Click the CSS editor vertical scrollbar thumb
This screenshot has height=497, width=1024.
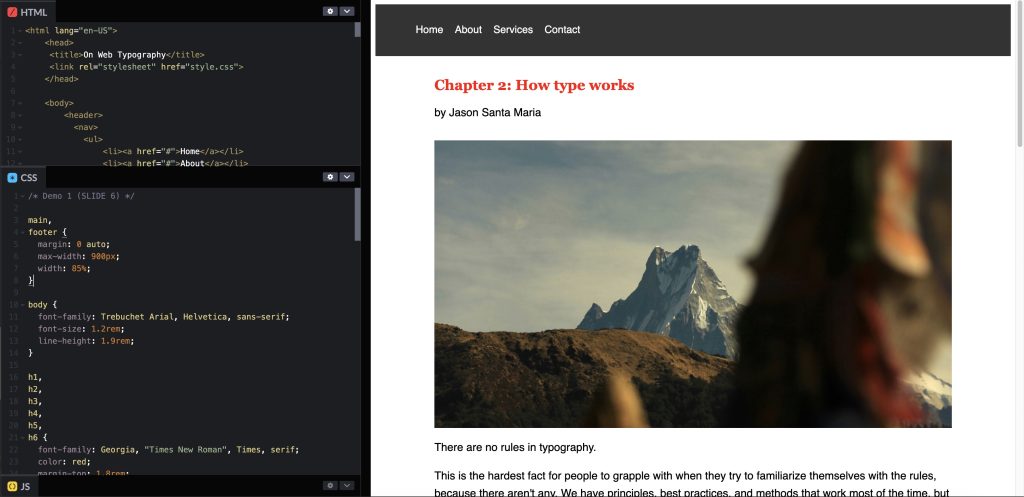click(357, 215)
